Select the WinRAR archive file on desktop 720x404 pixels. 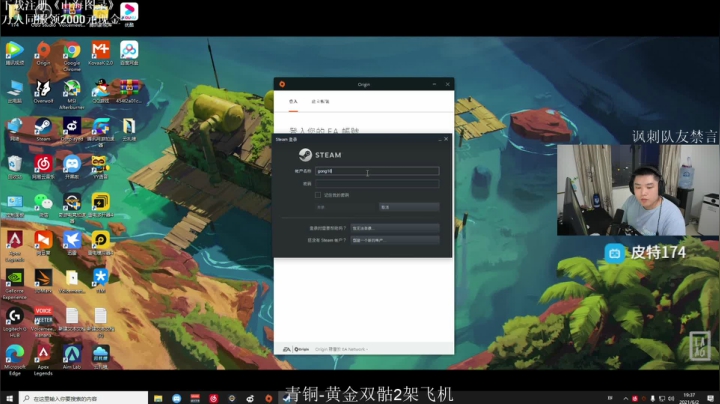click(x=129, y=91)
